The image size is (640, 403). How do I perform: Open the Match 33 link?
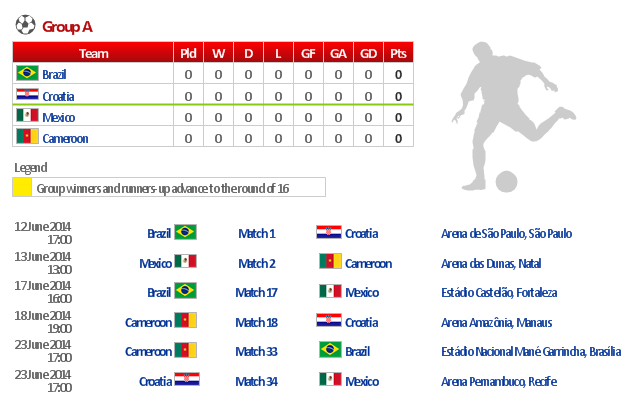coord(258,351)
